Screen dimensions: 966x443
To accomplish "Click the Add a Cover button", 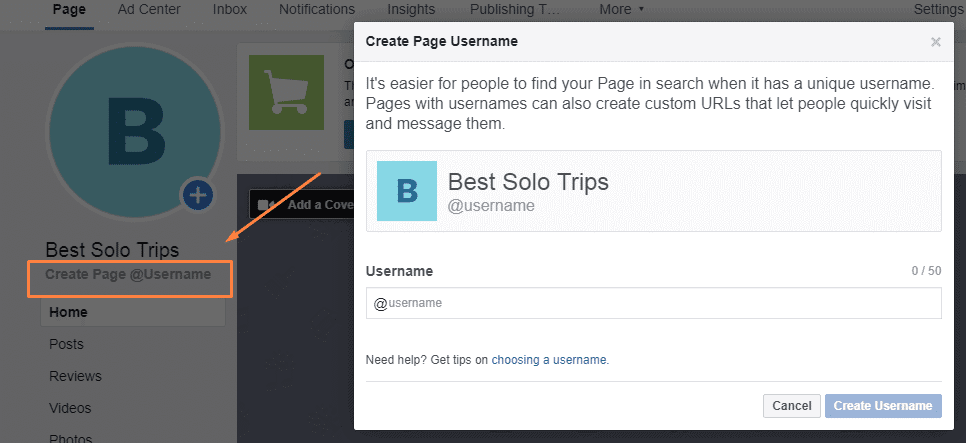I will click(x=301, y=205).
